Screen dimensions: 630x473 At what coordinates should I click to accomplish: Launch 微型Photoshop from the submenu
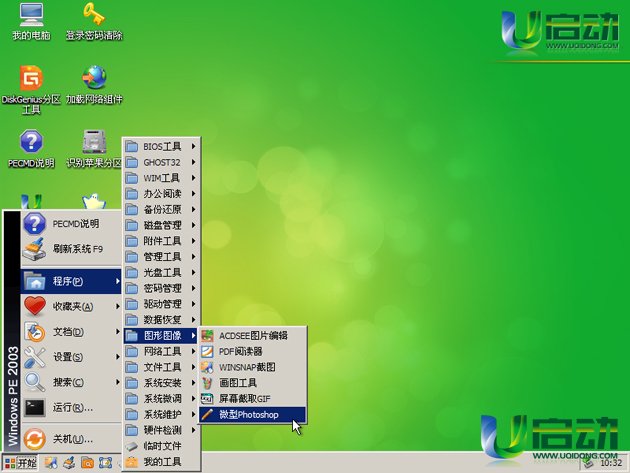(x=253, y=414)
